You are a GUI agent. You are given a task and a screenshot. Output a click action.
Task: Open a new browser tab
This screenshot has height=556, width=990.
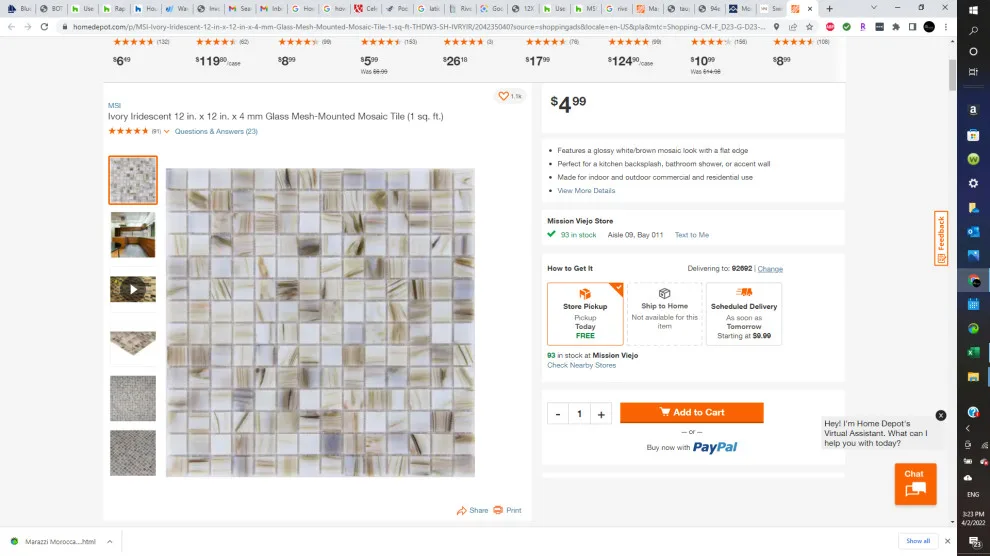(x=830, y=9)
